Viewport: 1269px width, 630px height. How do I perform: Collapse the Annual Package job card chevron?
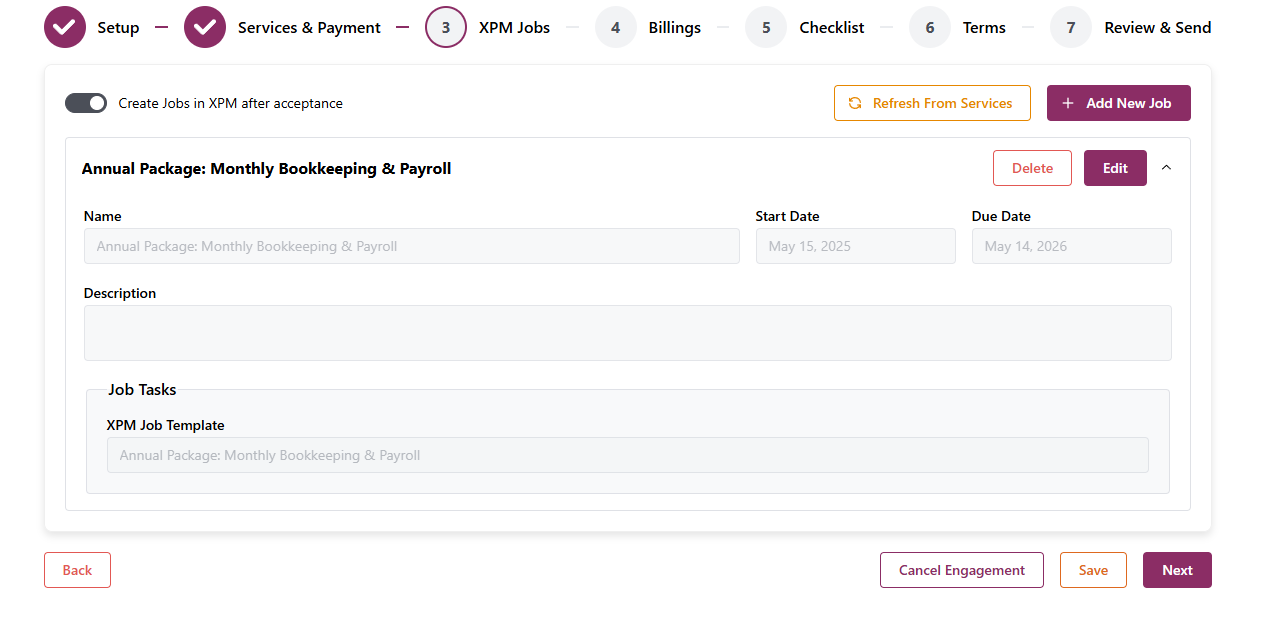tap(1166, 168)
